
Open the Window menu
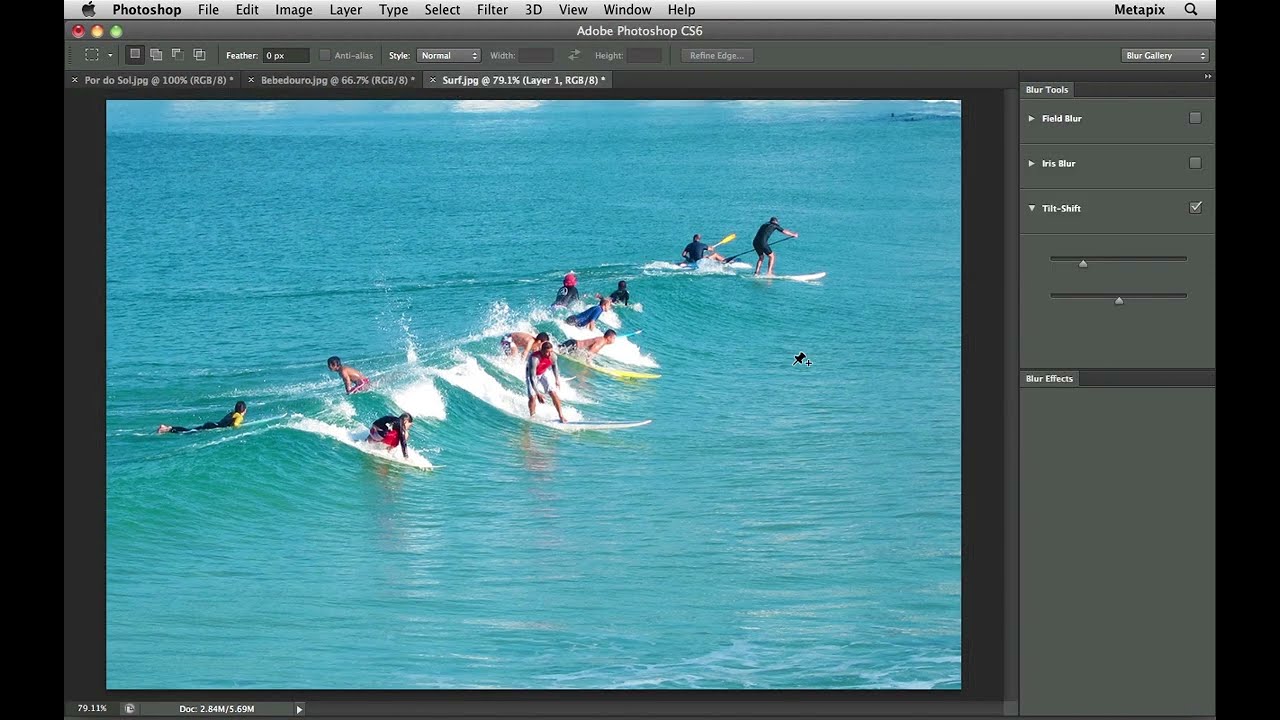627,10
